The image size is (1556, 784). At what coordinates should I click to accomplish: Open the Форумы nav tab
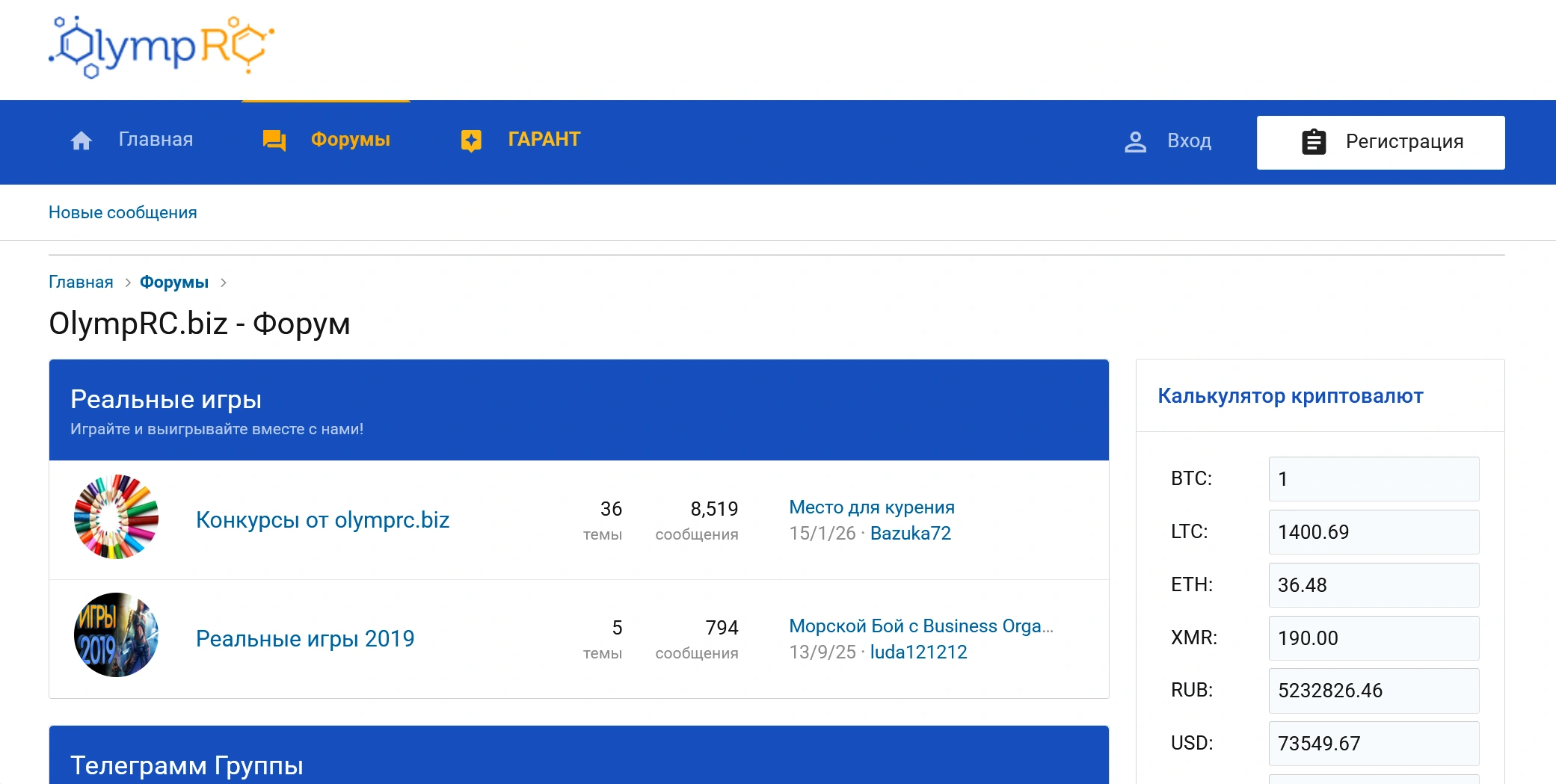[x=351, y=140]
